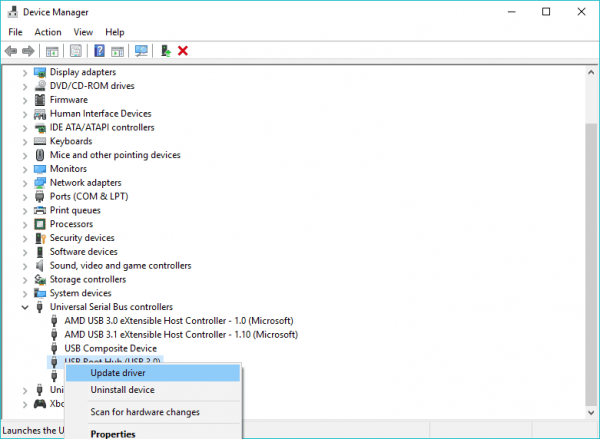Expand the Ports (COM & LPT) node

[25, 197]
